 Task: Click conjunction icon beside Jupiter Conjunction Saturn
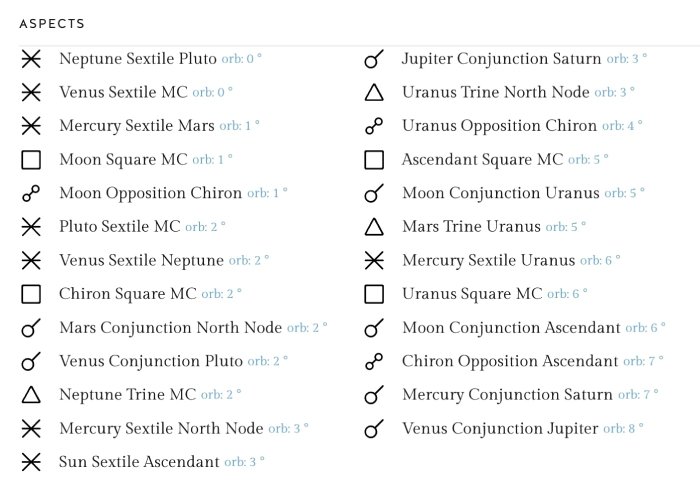373,60
